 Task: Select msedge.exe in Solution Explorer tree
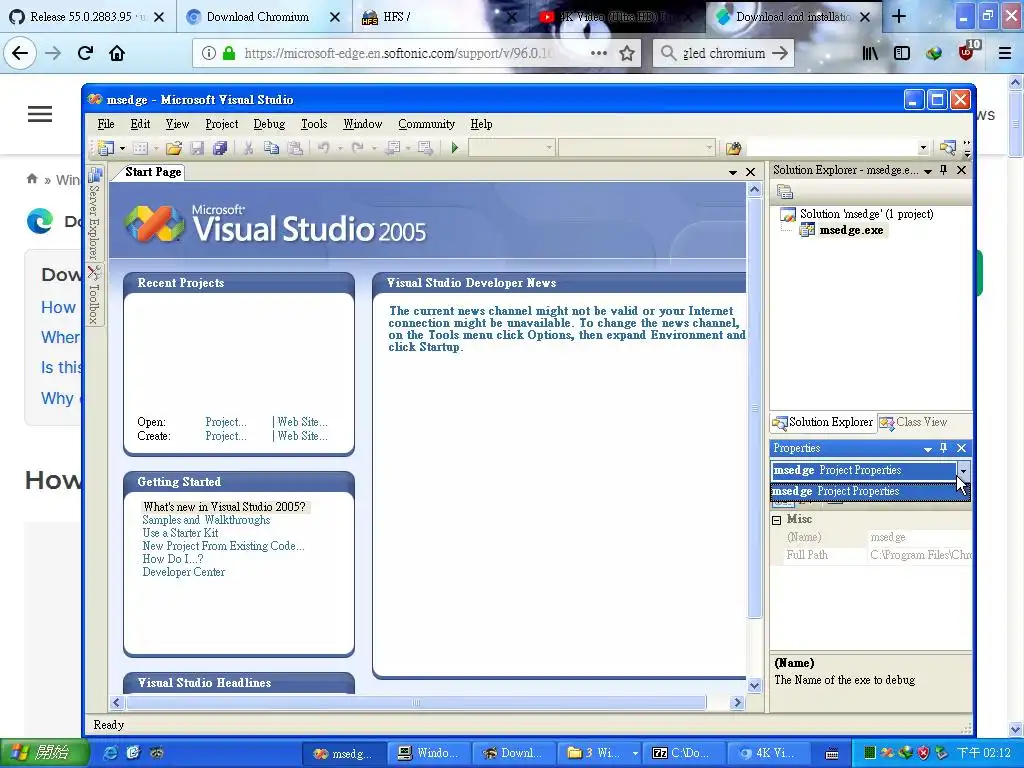click(x=851, y=230)
